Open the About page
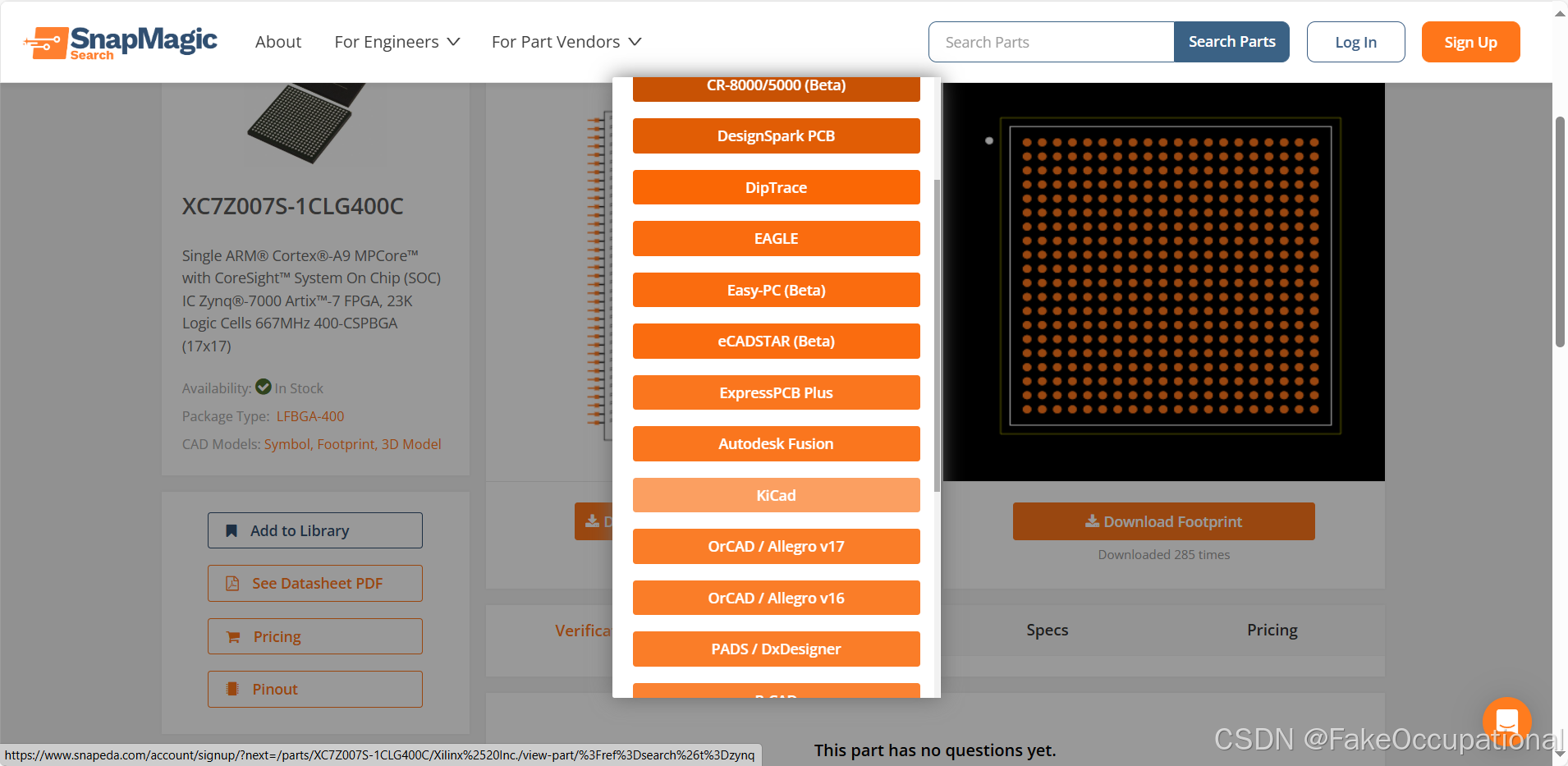This screenshot has height=766, width=1568. click(278, 42)
